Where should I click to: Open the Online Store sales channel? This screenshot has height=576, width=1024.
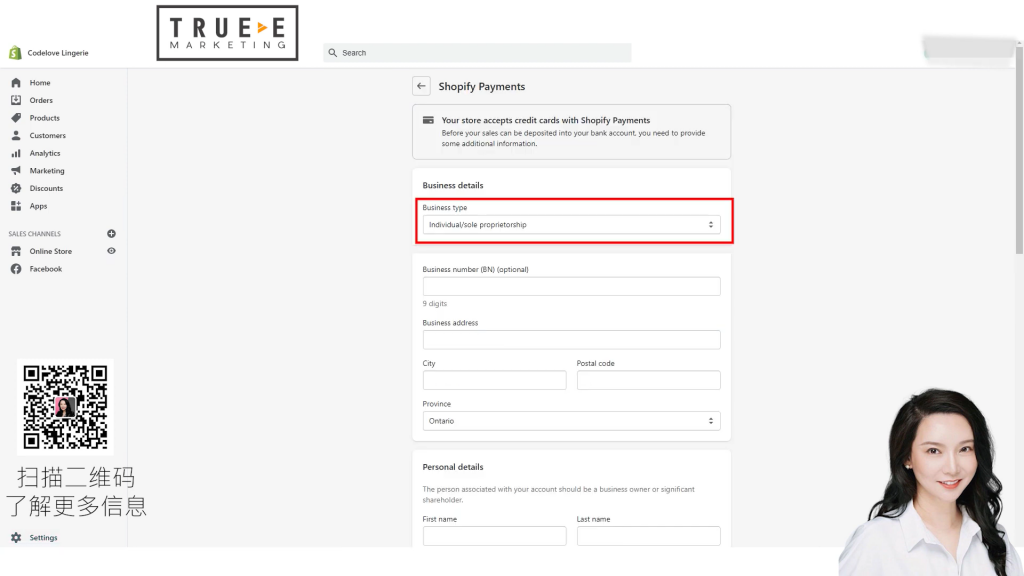[51, 251]
